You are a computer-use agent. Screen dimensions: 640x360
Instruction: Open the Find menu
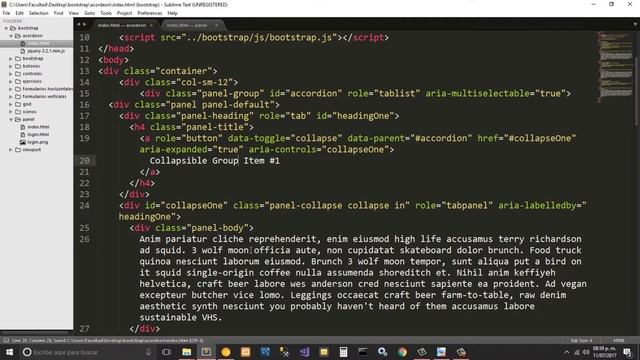[58, 13]
